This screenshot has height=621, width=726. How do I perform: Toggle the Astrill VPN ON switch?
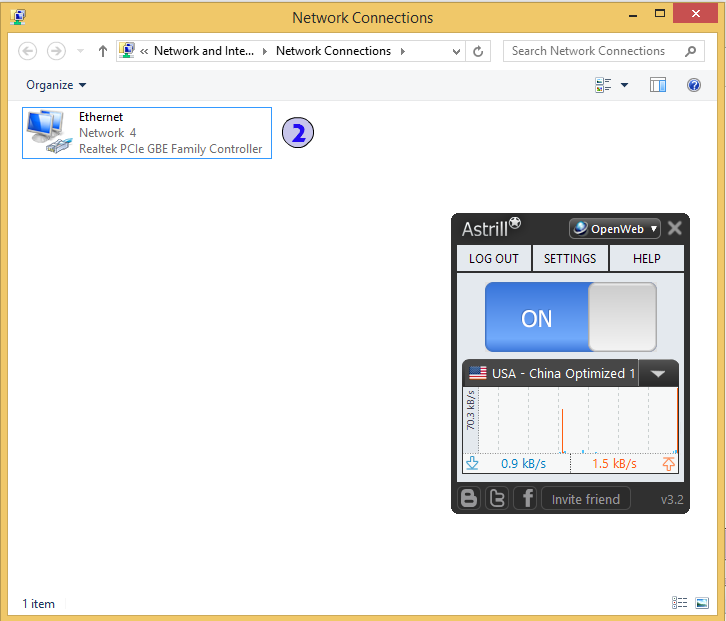[x=570, y=317]
